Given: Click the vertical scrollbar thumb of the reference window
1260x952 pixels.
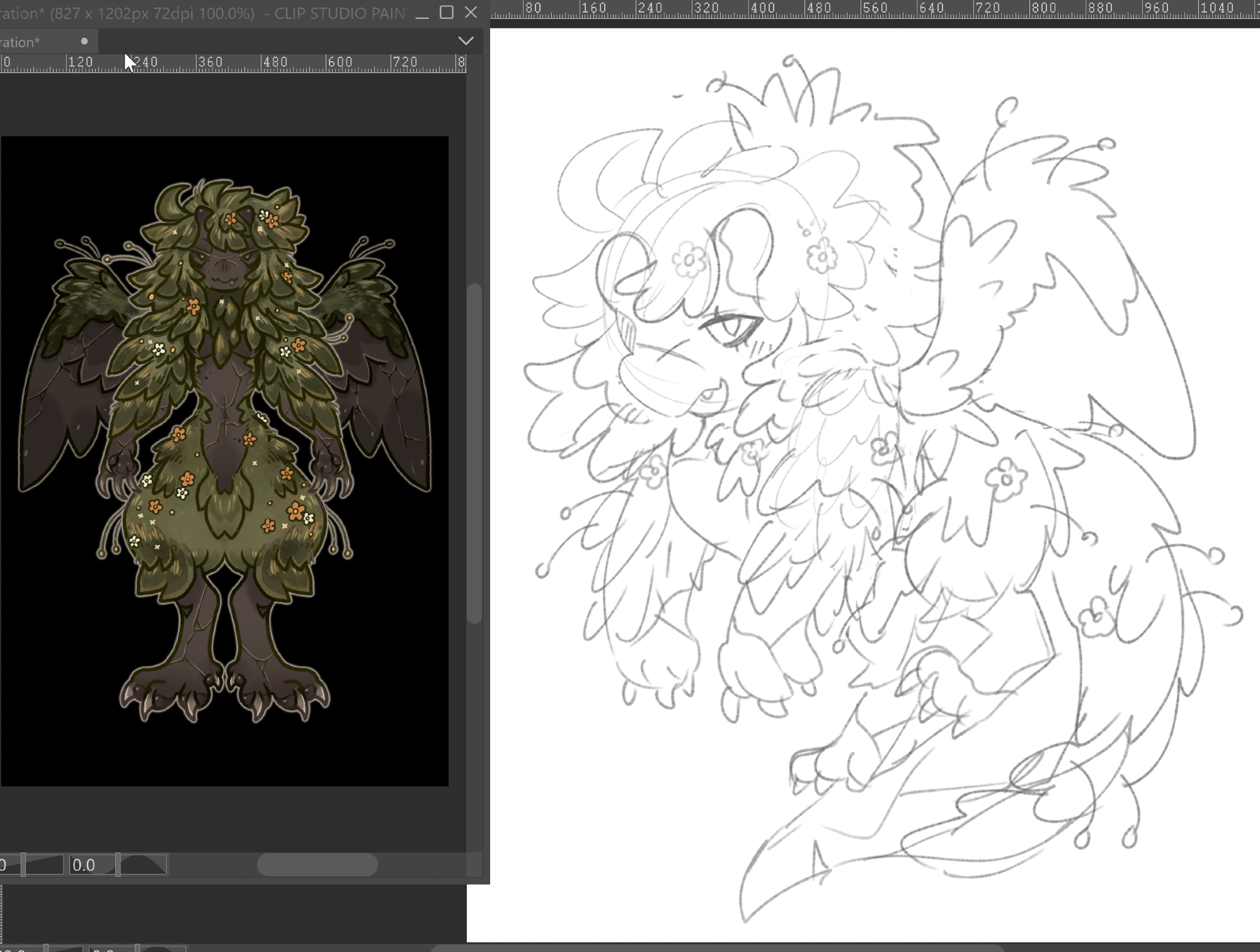Looking at the screenshot, I should (x=474, y=454).
